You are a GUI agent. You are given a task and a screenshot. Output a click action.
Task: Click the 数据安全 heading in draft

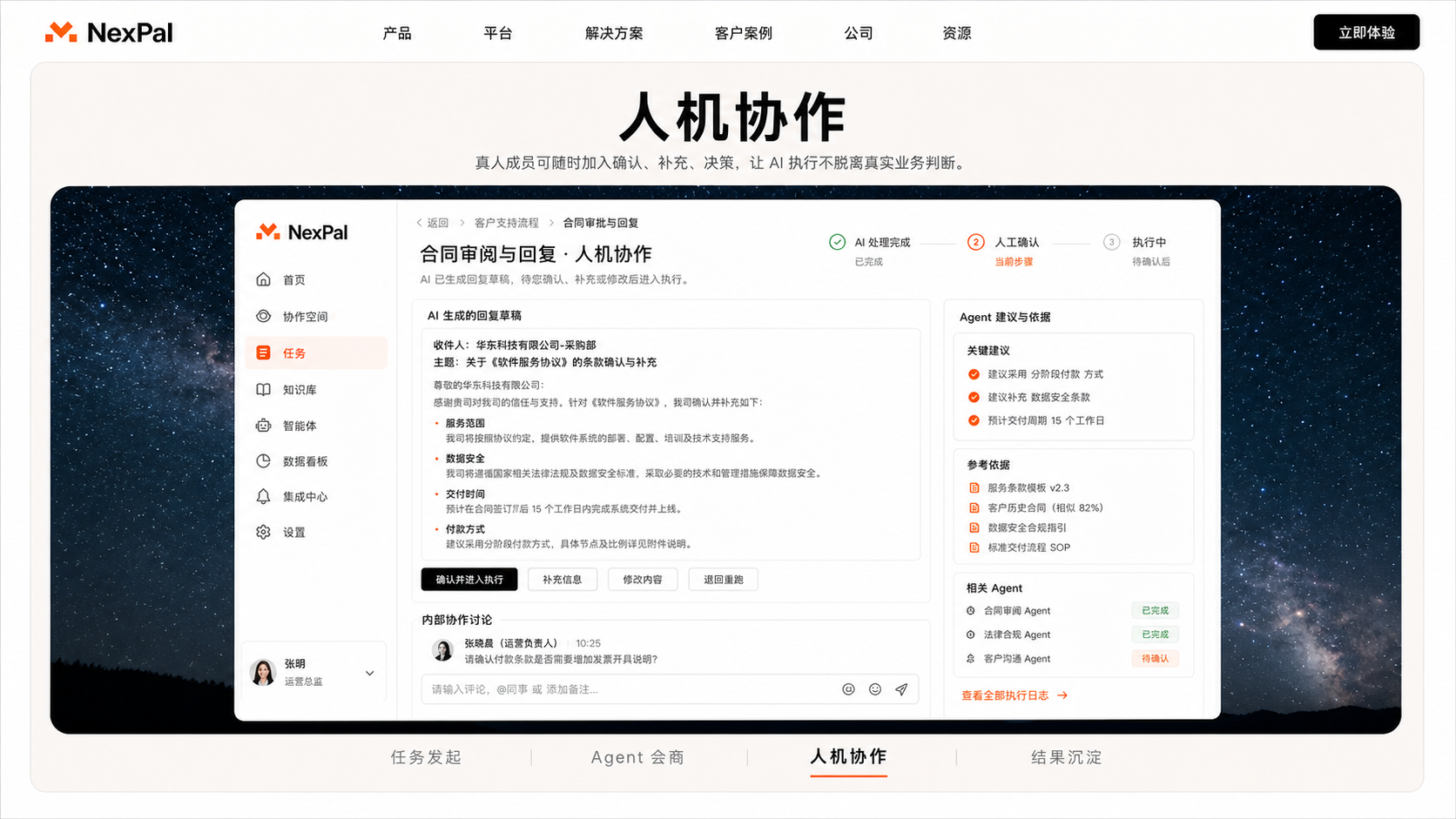465,459
